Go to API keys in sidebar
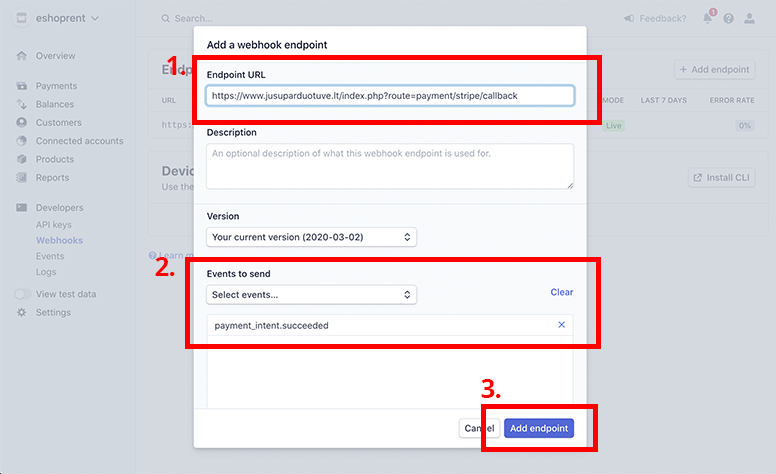Image resolution: width=776 pixels, height=474 pixels. click(53, 225)
